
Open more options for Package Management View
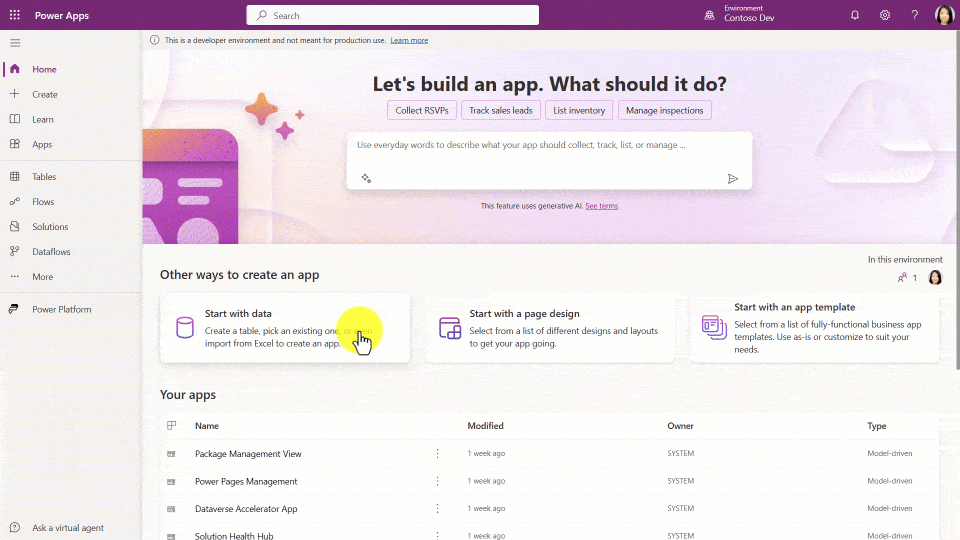click(437, 453)
